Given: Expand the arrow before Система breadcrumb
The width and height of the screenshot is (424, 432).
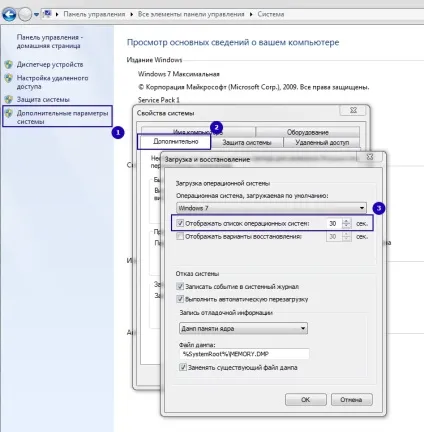Looking at the screenshot, I should click(251, 14).
